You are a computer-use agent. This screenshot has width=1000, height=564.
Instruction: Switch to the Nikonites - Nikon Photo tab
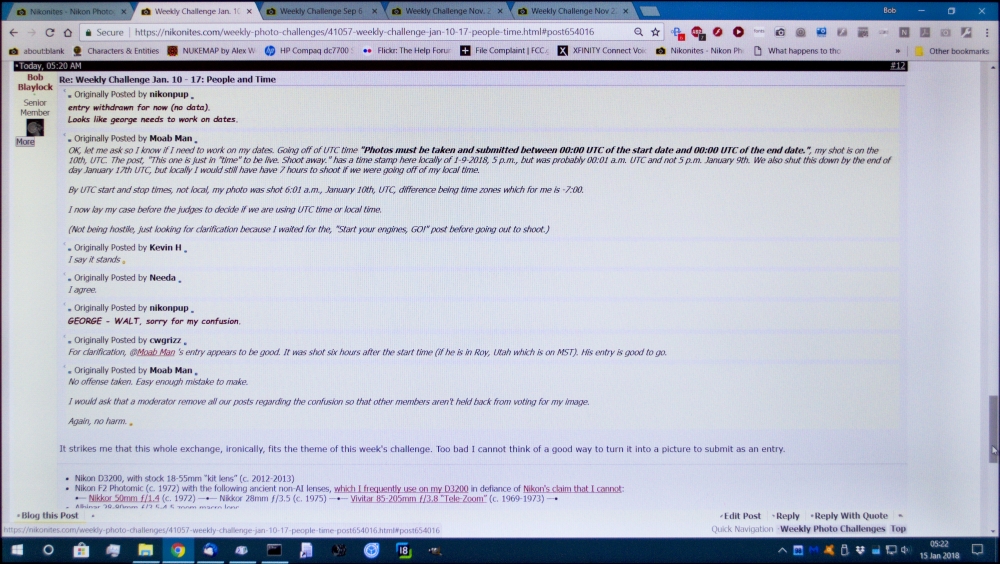point(70,11)
